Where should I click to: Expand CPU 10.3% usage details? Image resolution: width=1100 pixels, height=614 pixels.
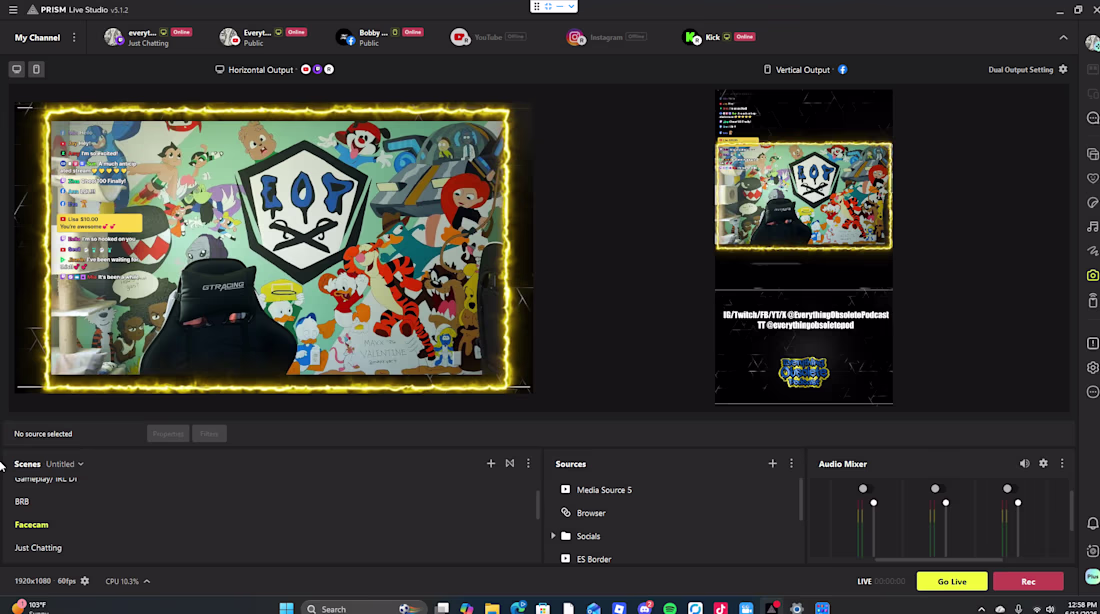tap(147, 581)
